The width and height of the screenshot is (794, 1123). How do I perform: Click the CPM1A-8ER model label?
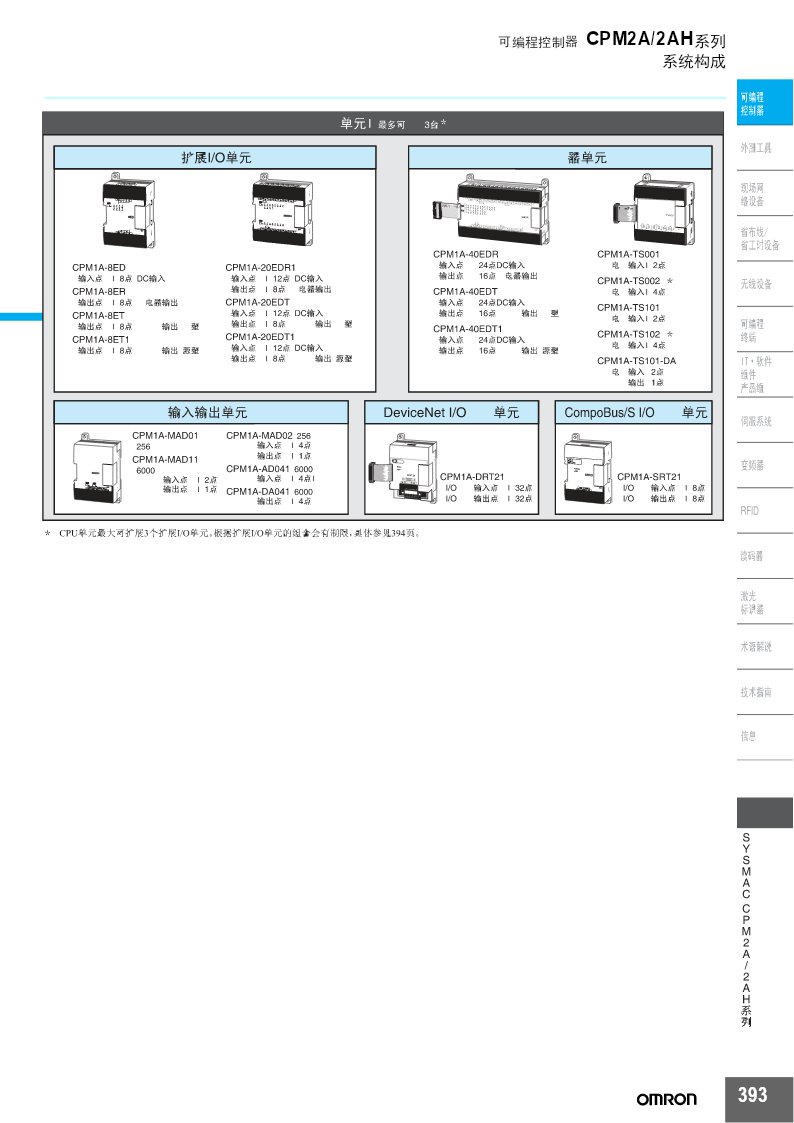(99, 291)
